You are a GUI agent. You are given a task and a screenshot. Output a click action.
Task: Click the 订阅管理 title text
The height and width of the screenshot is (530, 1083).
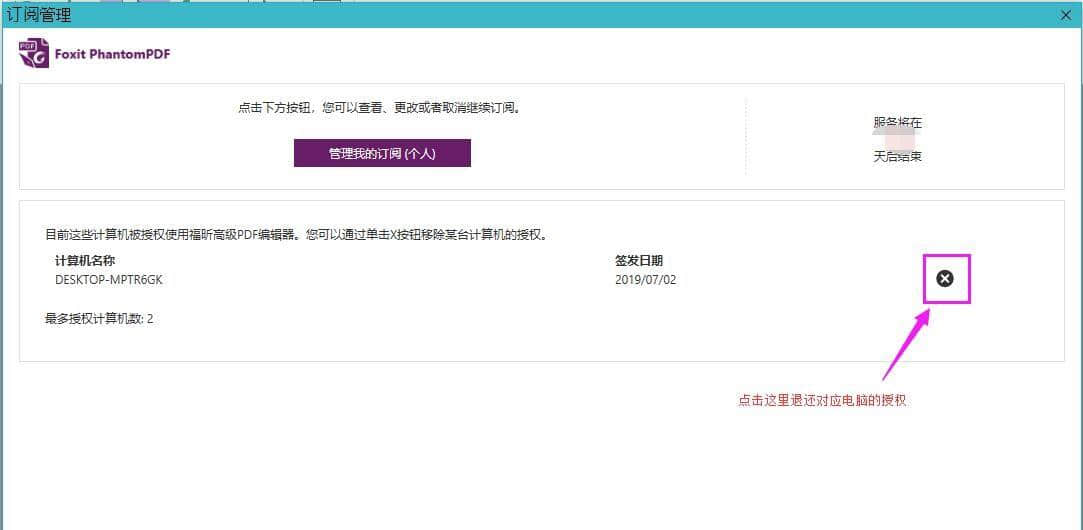(x=39, y=15)
